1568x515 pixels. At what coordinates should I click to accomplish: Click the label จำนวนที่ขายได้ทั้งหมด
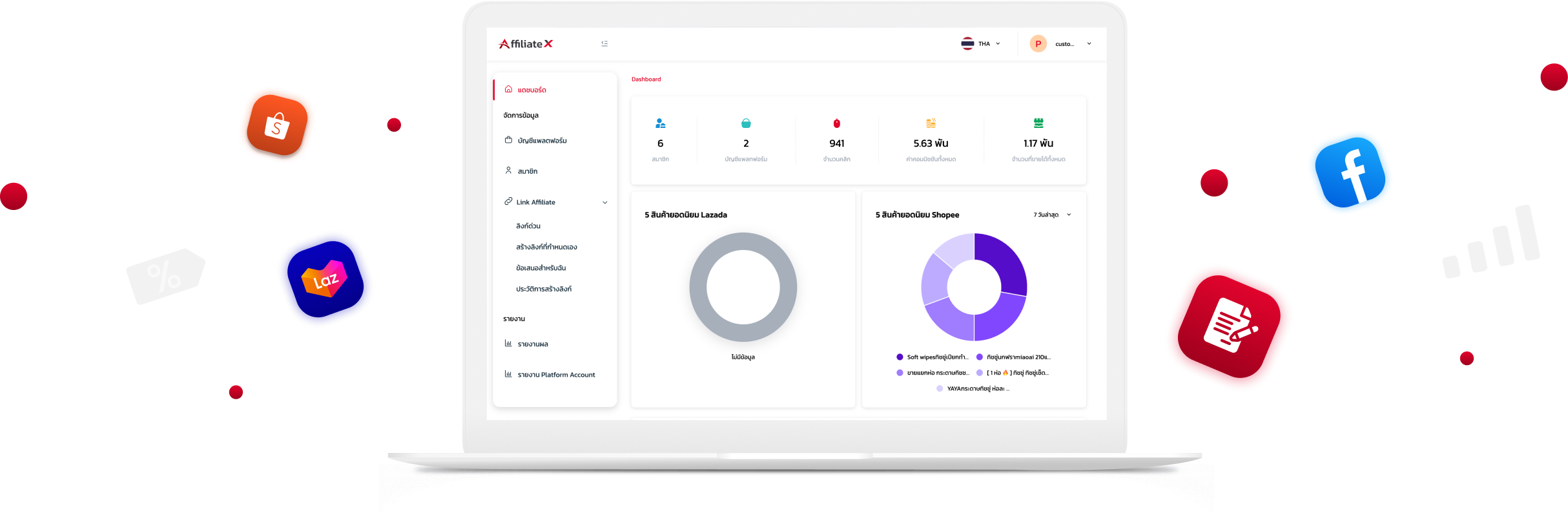click(x=1038, y=159)
